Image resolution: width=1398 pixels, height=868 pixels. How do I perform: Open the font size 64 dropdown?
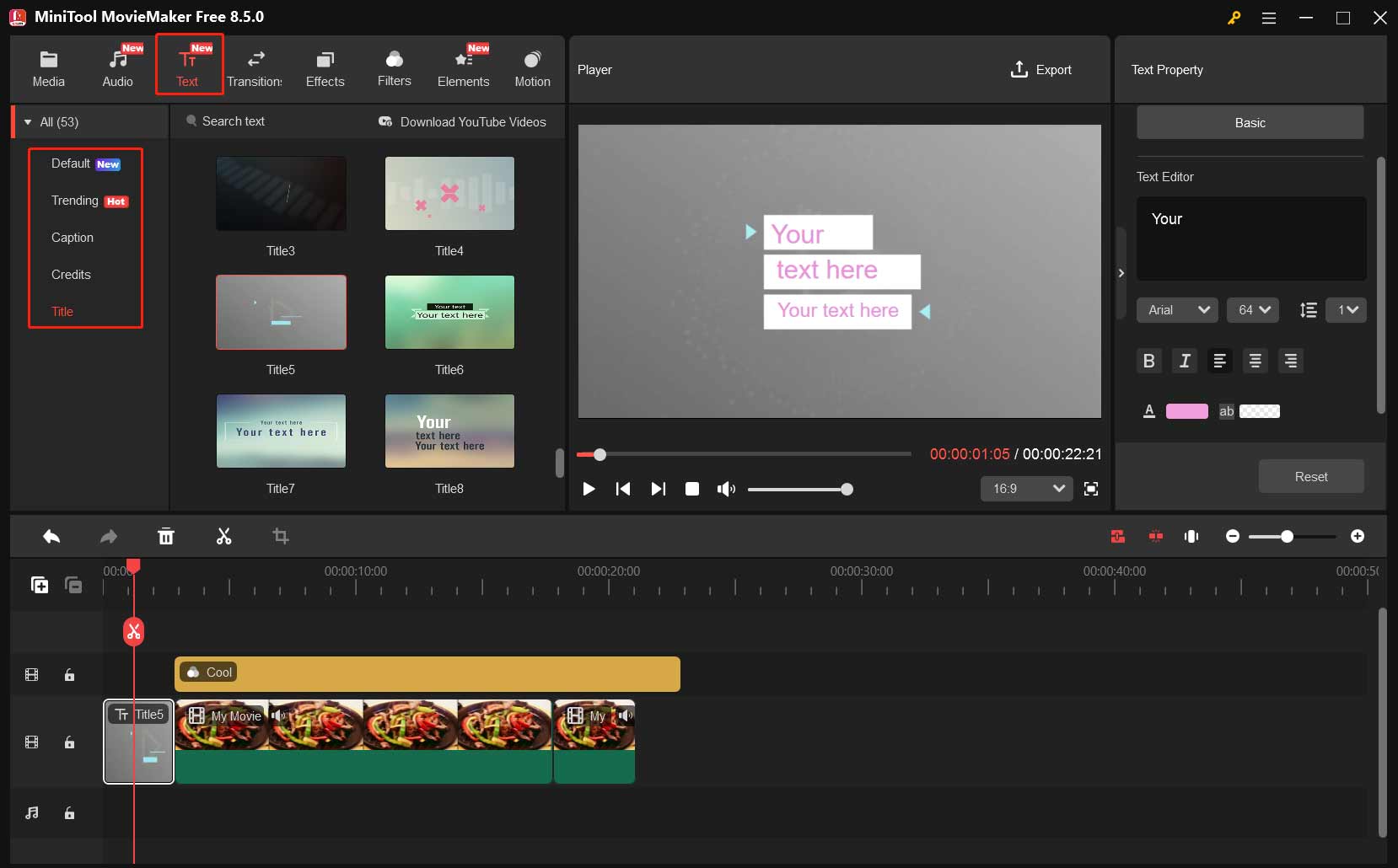(1253, 310)
